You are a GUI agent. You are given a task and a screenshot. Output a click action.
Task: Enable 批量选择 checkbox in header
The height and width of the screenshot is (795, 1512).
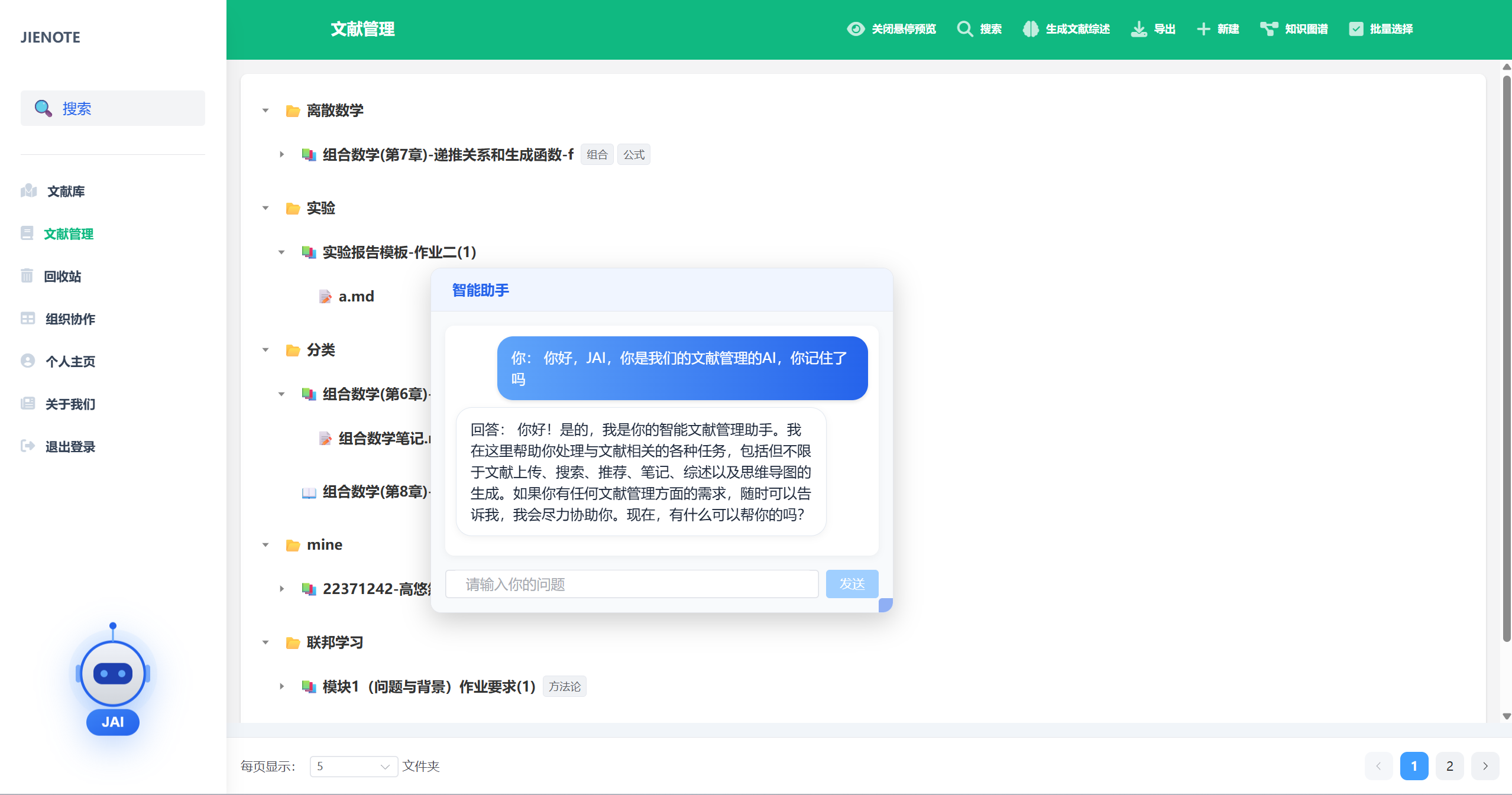tap(1356, 29)
